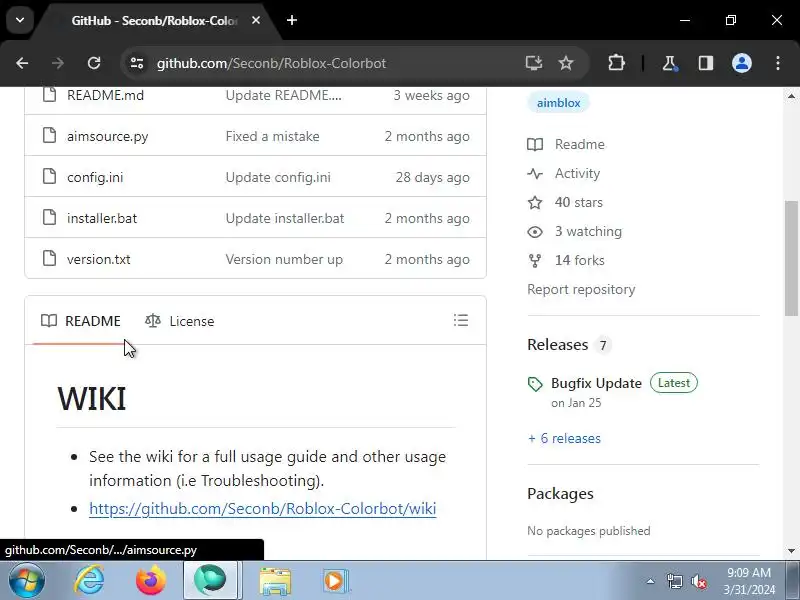This screenshot has height=600, width=800.
Task: Click the muted volume tray icon
Action: [699, 581]
